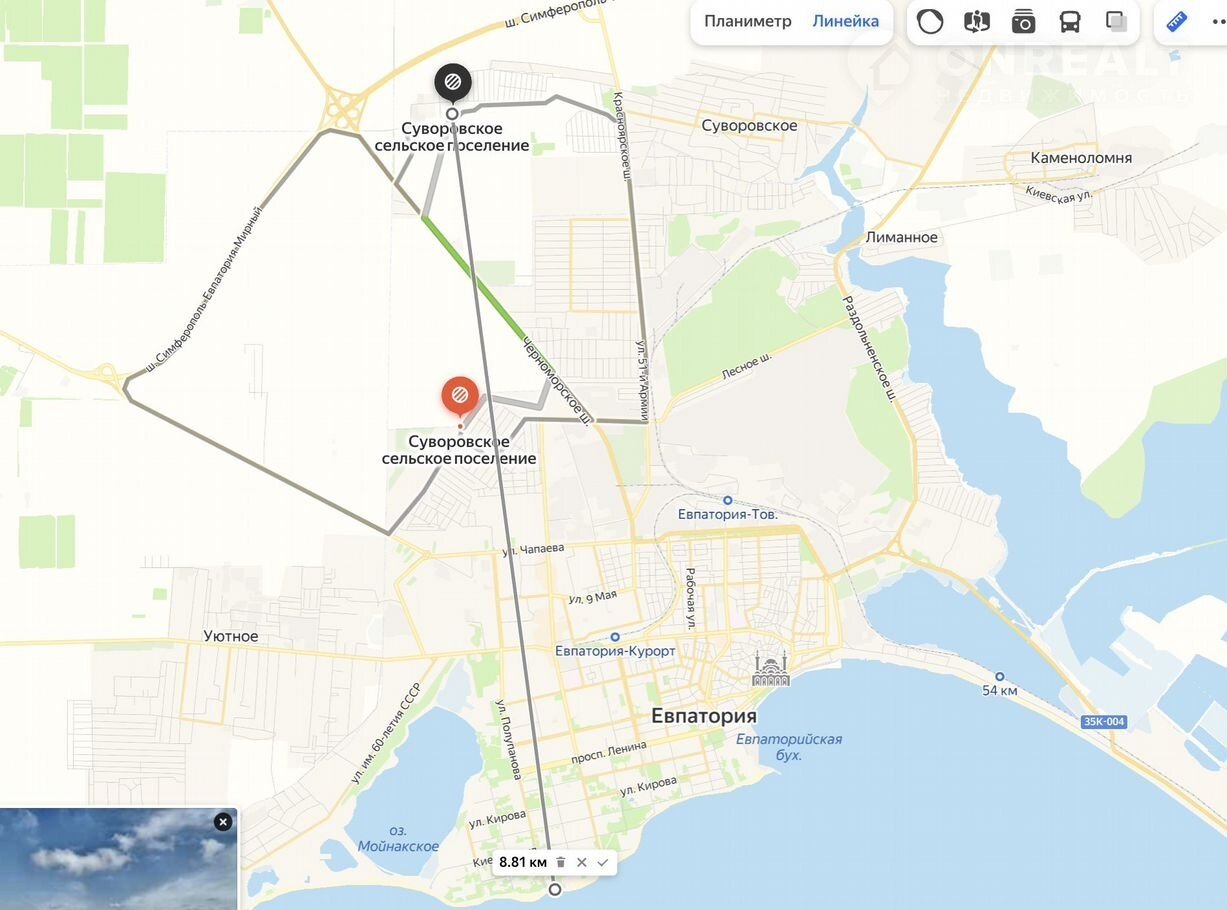
Task: Delete the 8.81 км measurement with trash icon
Action: (561, 862)
